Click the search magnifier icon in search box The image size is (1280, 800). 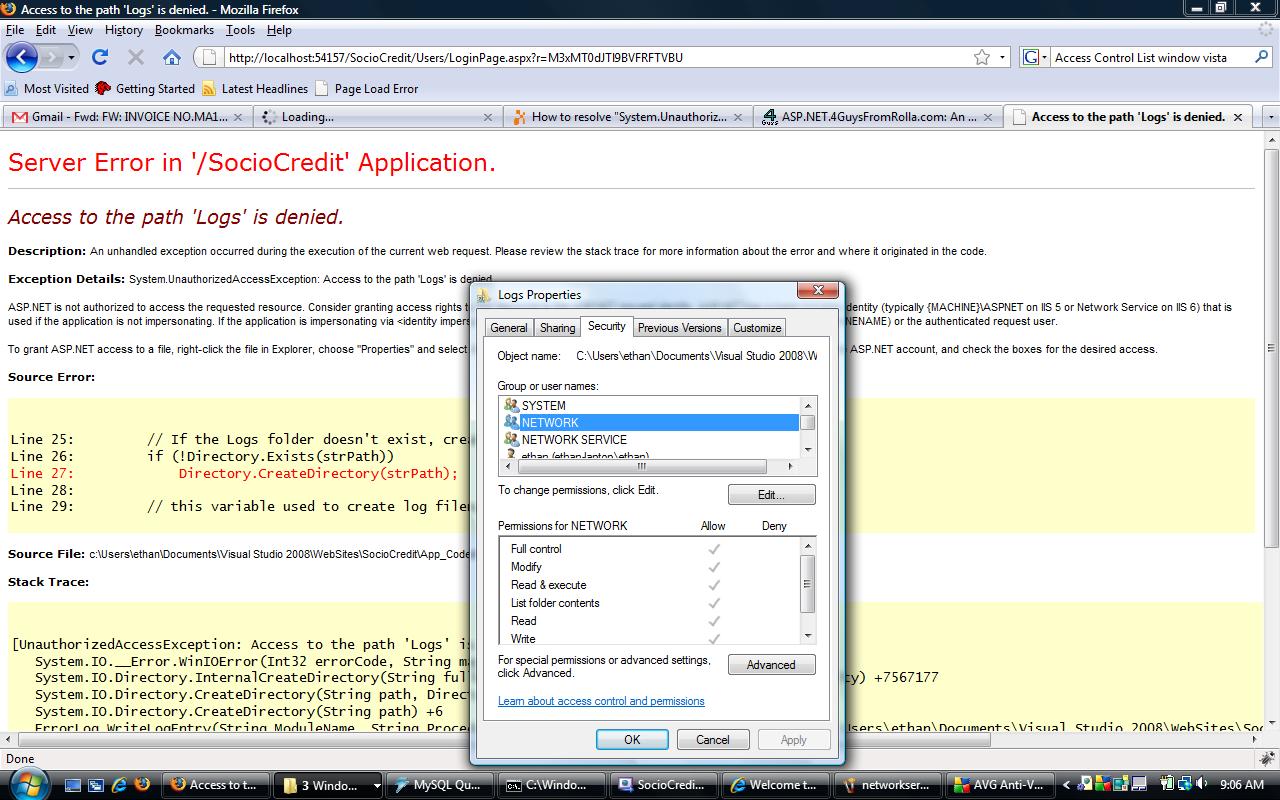1260,57
